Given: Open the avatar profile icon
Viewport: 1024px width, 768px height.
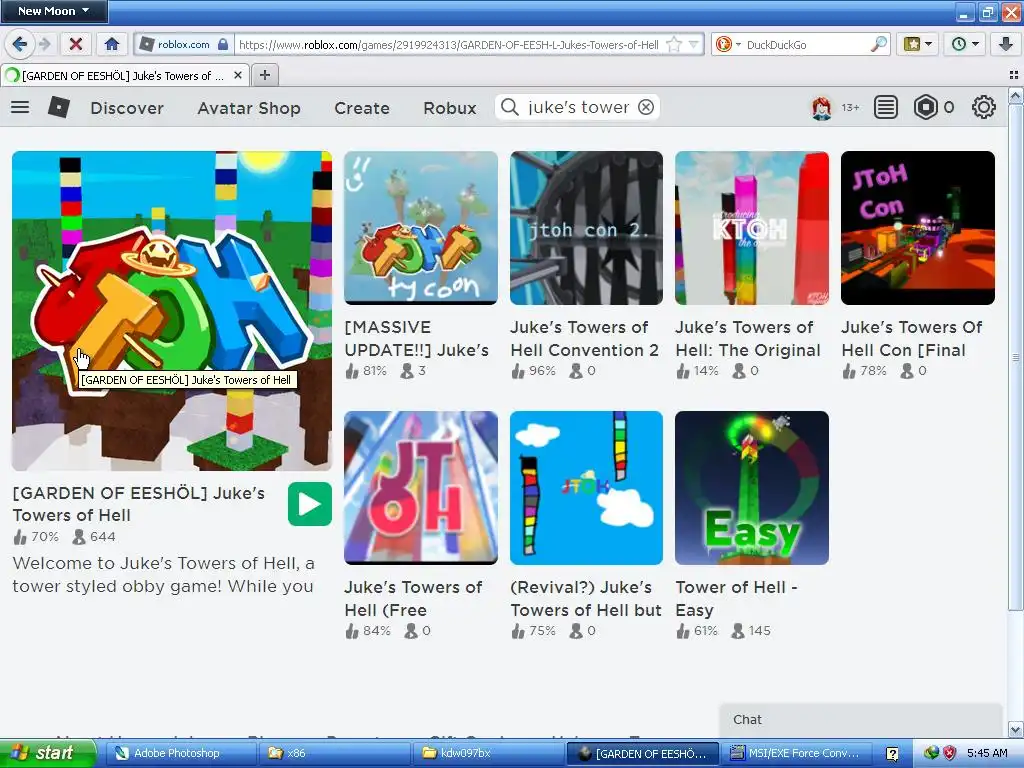Looking at the screenshot, I should 822,107.
